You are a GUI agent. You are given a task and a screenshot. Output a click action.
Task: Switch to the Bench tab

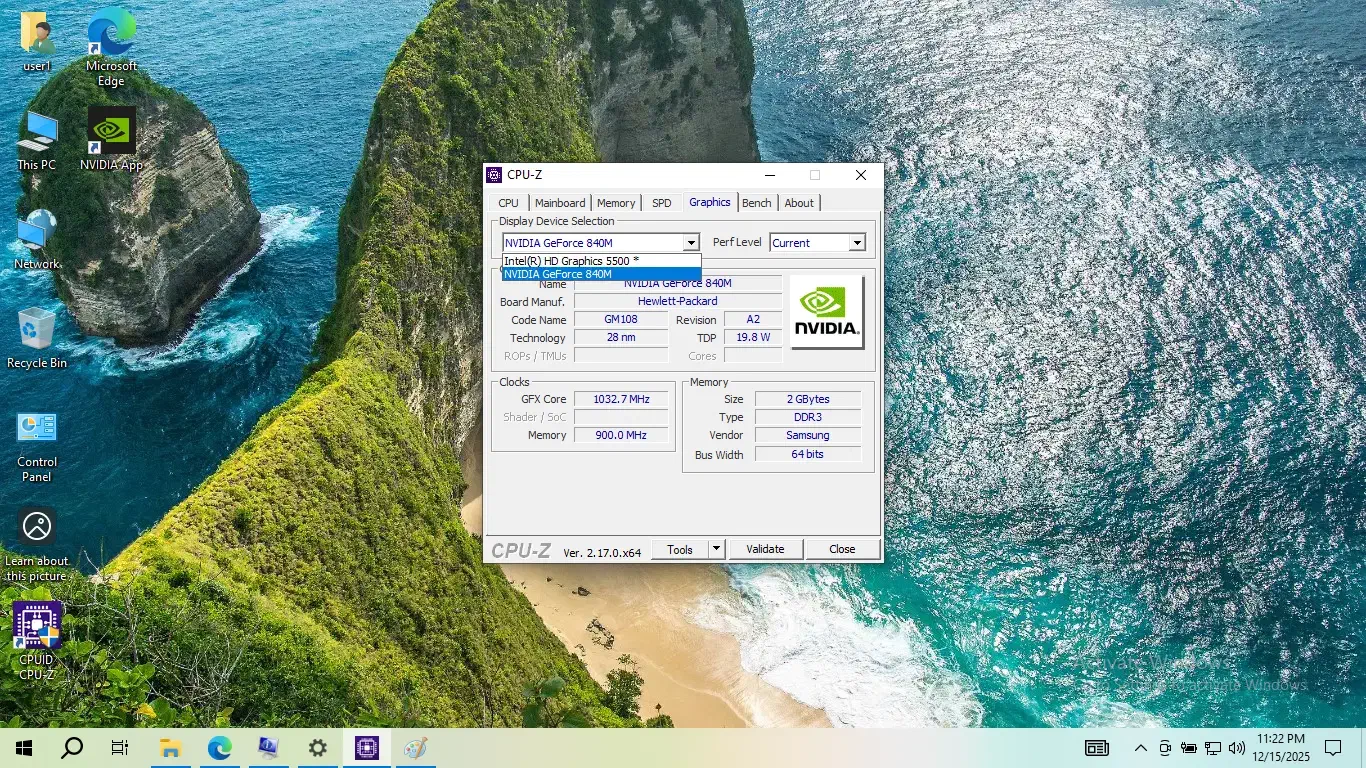tap(756, 202)
